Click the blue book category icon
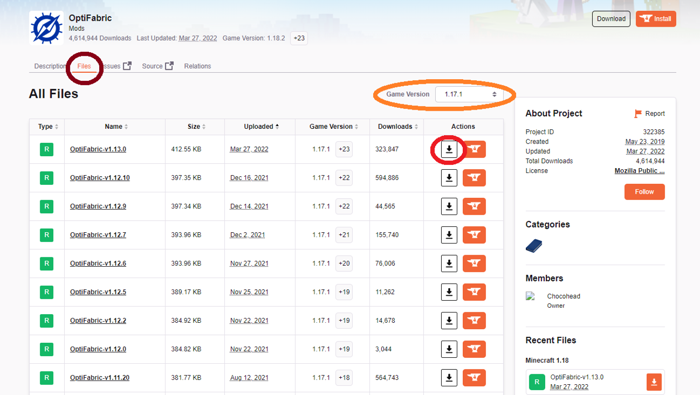The width and height of the screenshot is (700, 395). click(534, 245)
